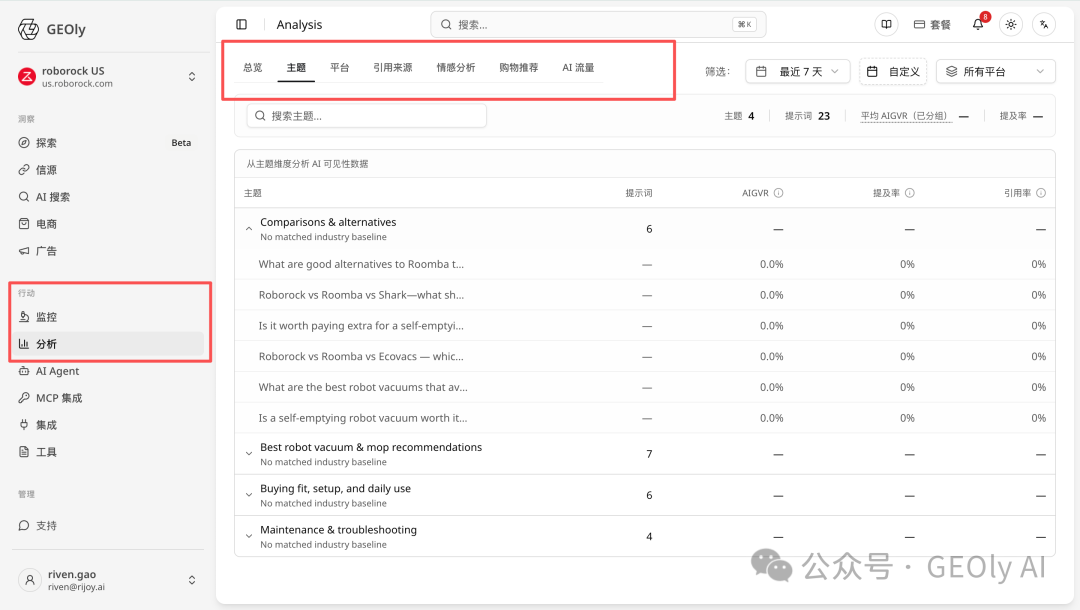1080x610 pixels.
Task: Click the 平均 AIGVR（已分组） label
Action: (906, 116)
